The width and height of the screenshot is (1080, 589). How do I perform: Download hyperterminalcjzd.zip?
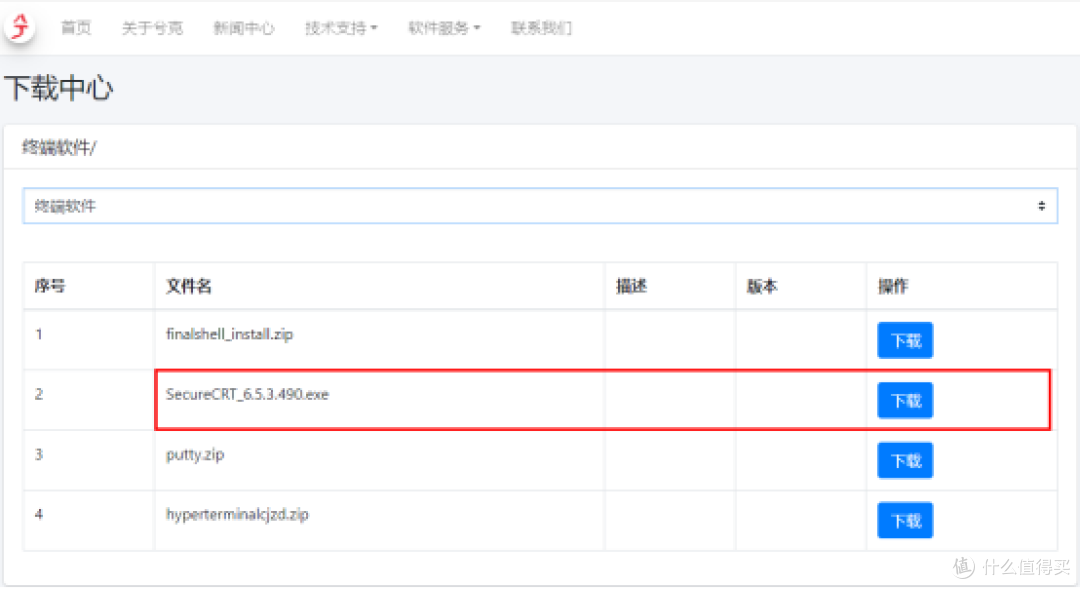click(x=905, y=520)
